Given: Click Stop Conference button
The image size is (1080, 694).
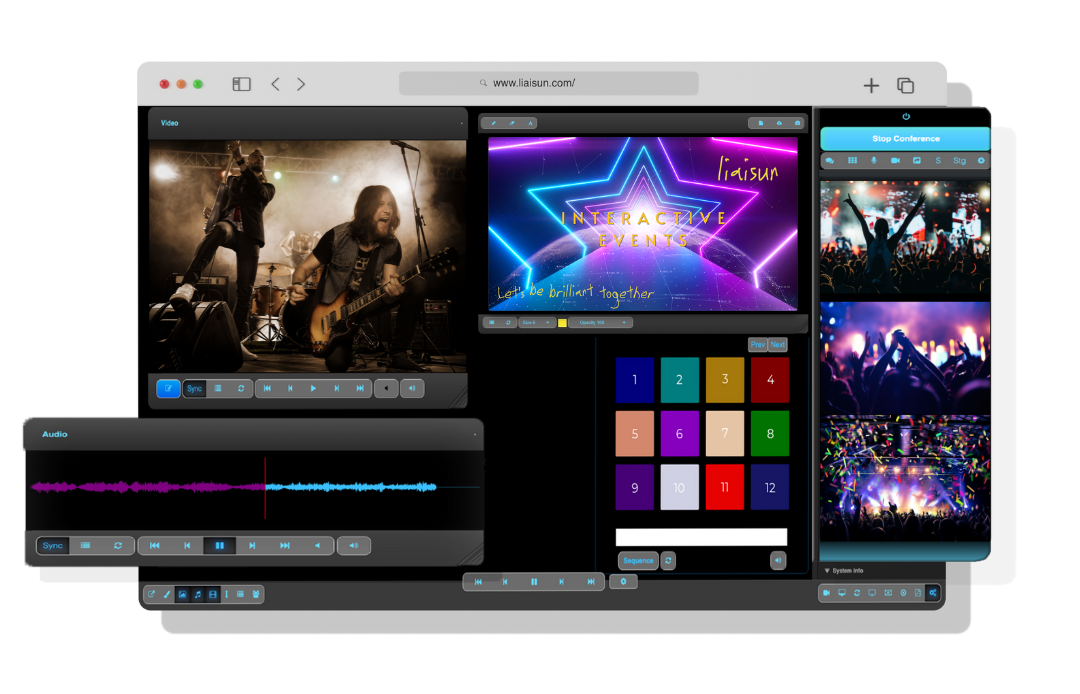Looking at the screenshot, I should click(905, 138).
